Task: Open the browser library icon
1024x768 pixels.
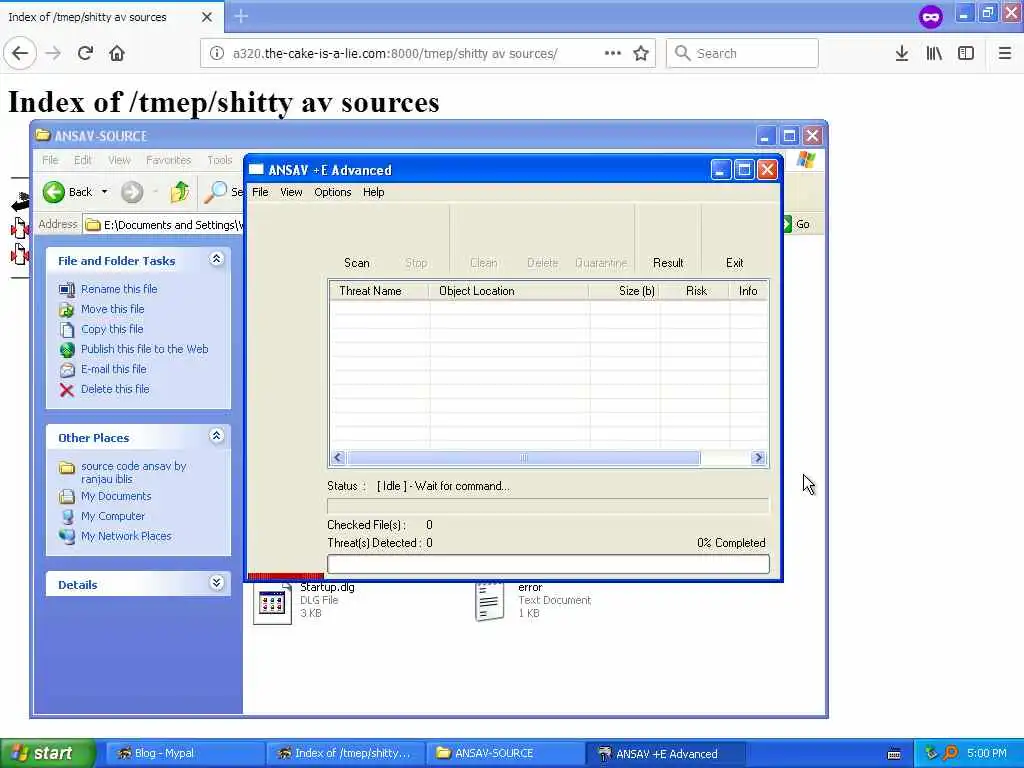Action: pyautogui.click(x=934, y=53)
